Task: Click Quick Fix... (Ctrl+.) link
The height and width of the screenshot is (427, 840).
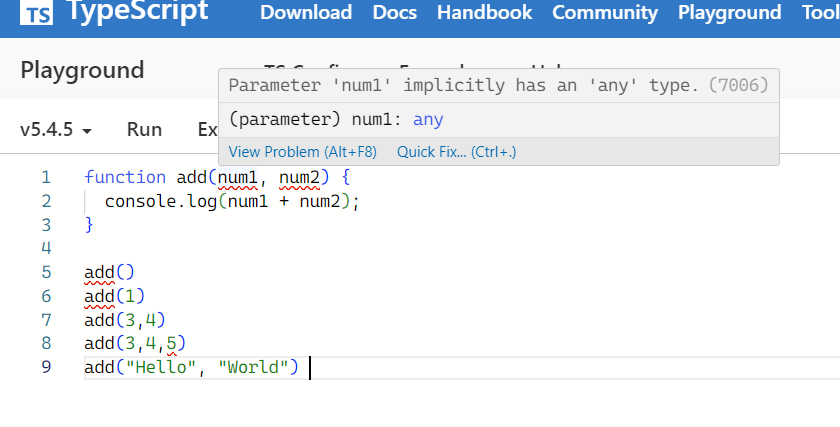Action: pyautogui.click(x=456, y=152)
